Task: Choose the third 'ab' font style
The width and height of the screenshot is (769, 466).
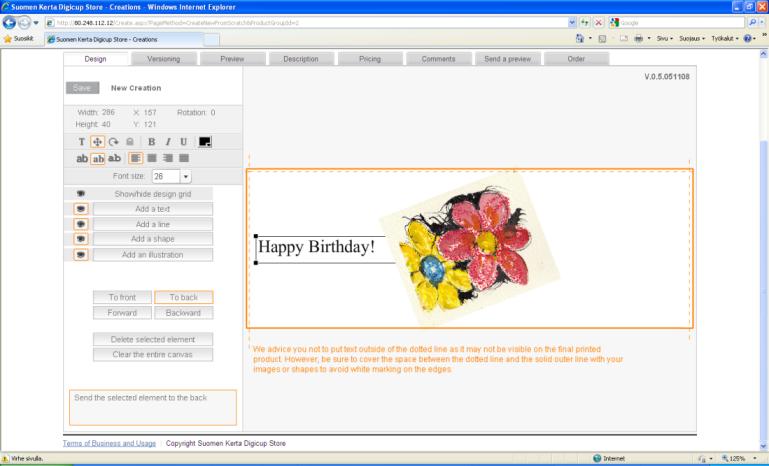Action: click(114, 158)
